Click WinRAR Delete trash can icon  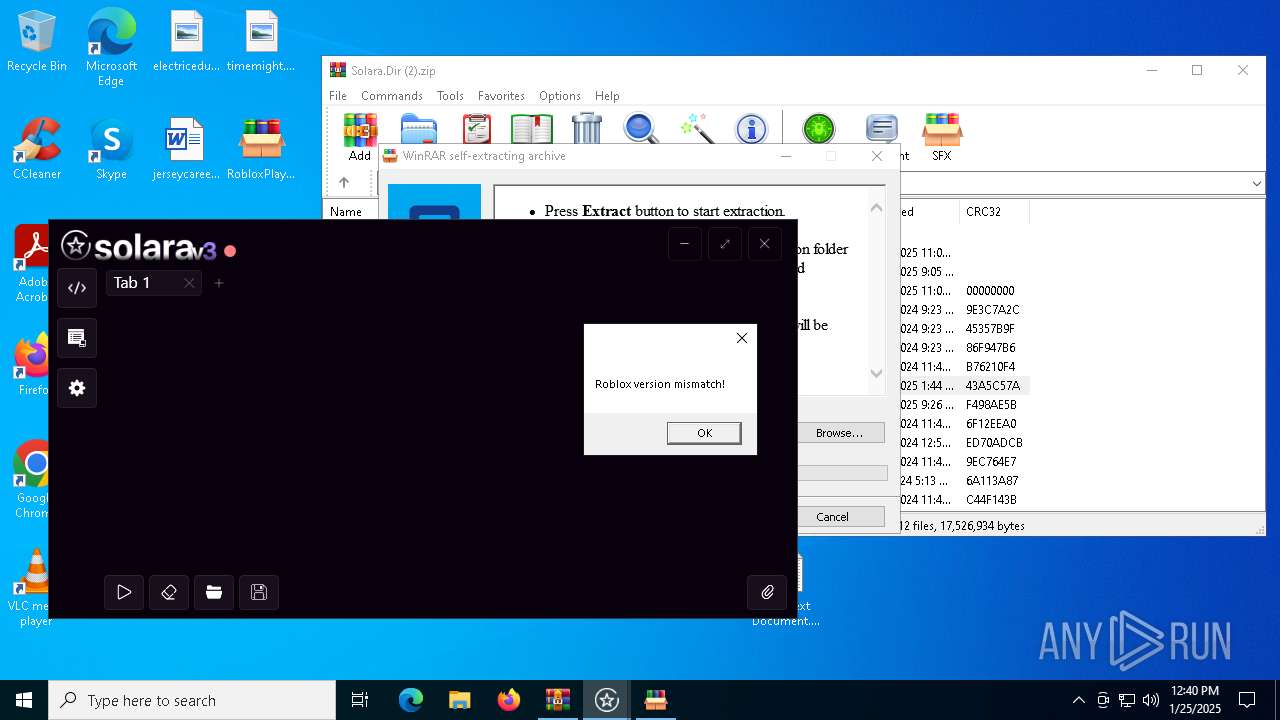587,129
